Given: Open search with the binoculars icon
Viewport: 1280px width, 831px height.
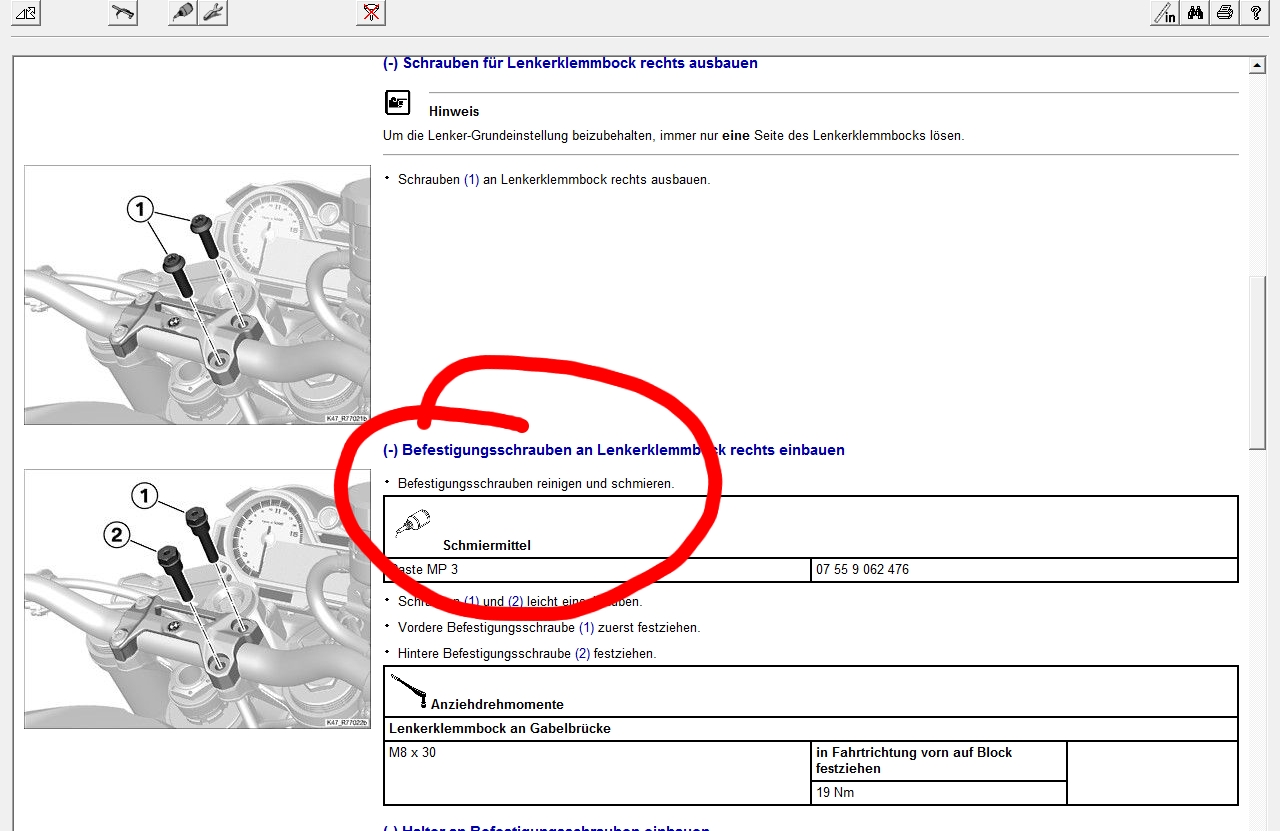Looking at the screenshot, I should point(1195,13).
